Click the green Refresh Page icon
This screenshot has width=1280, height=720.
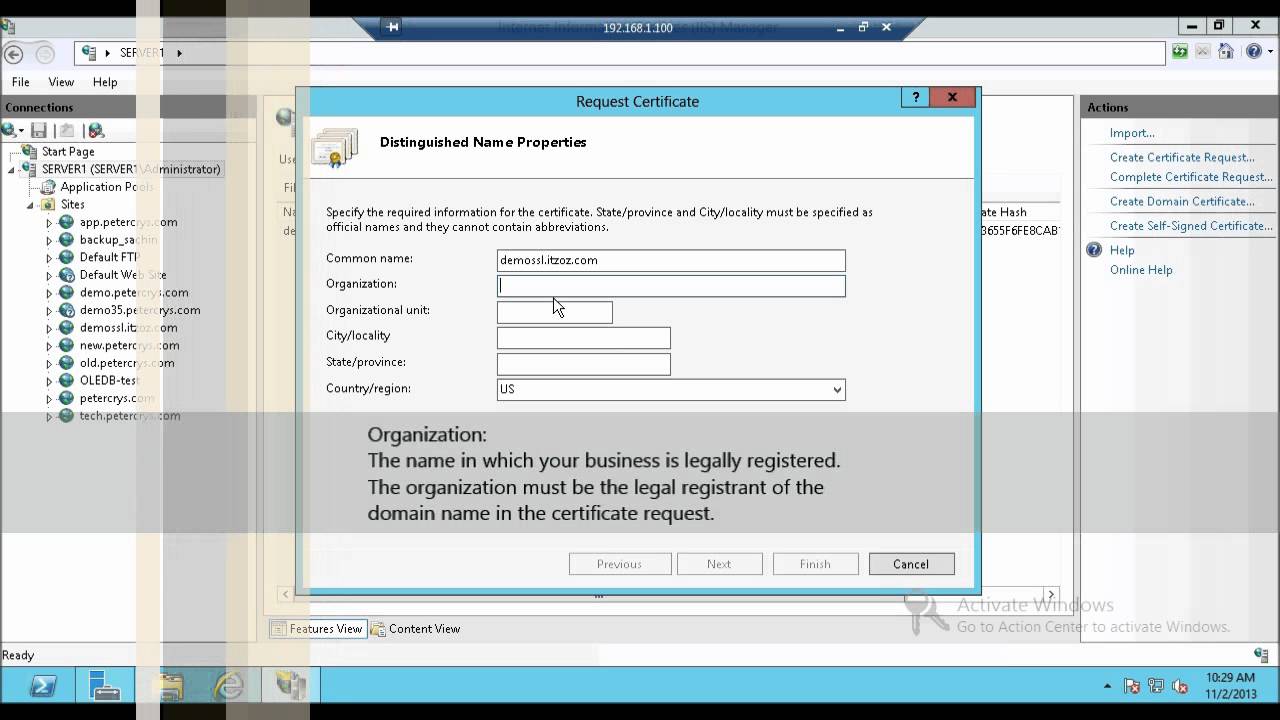pyautogui.click(x=1181, y=52)
